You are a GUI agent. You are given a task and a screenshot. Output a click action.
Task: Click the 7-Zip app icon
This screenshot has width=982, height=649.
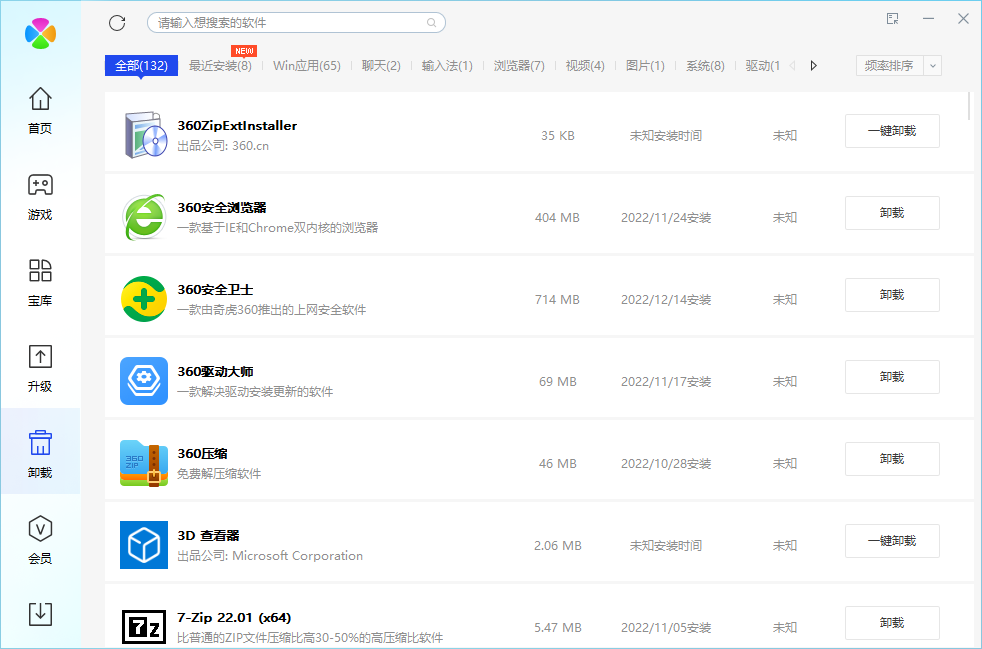pos(144,627)
